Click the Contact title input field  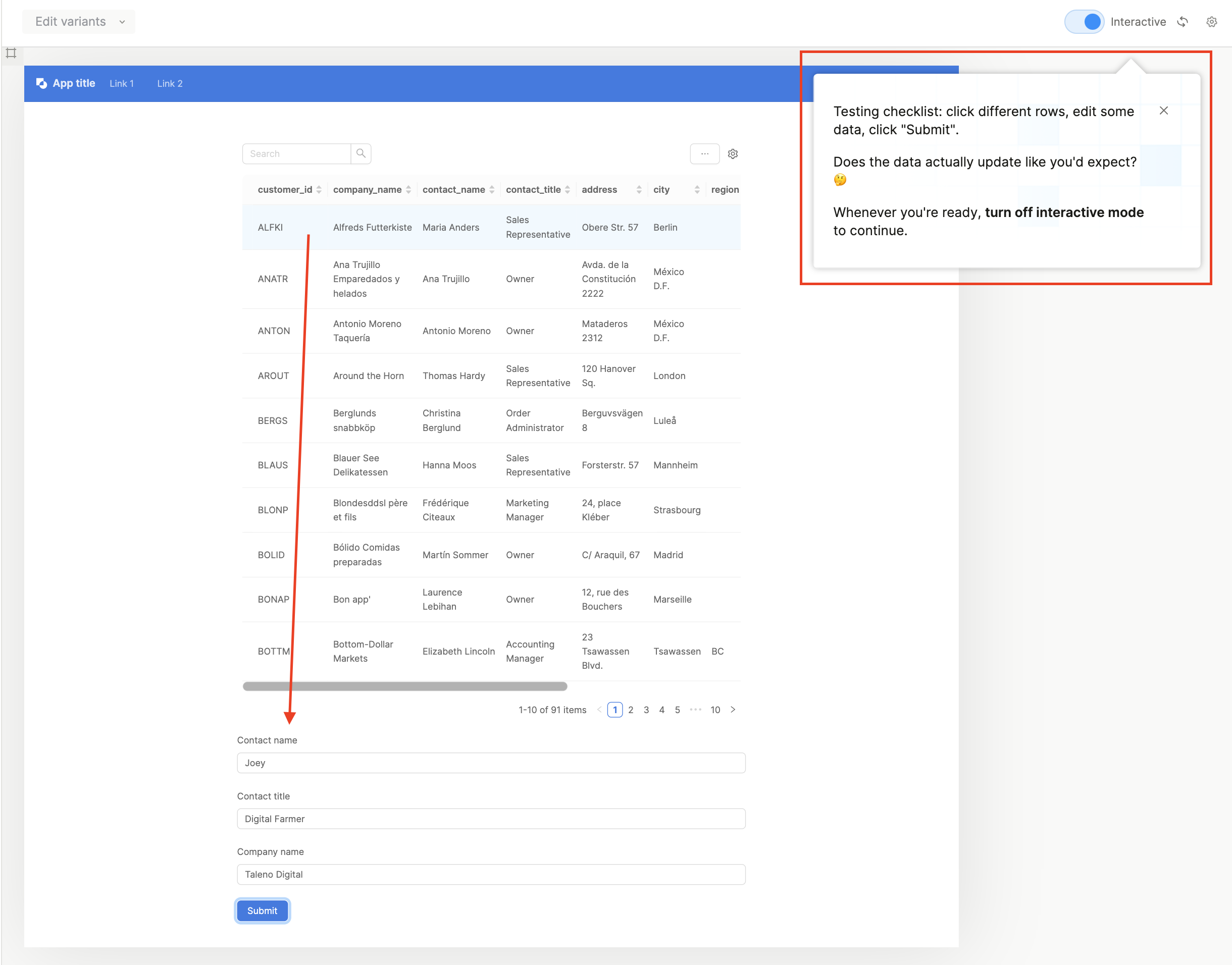click(x=491, y=819)
